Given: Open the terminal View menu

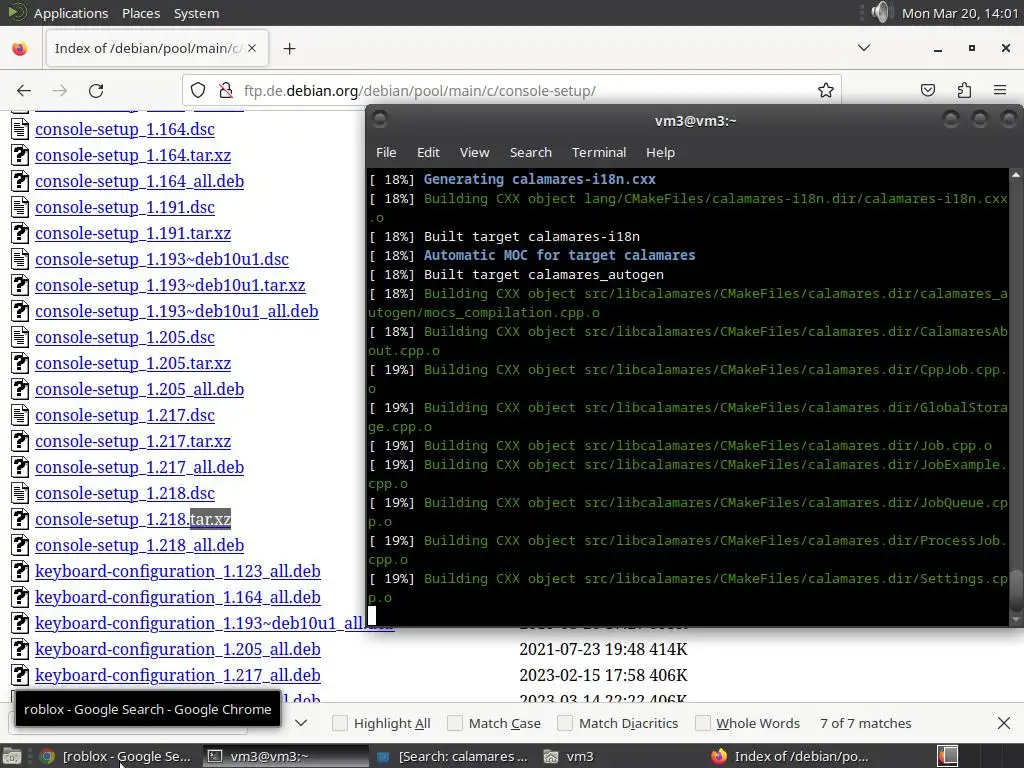Looking at the screenshot, I should (474, 152).
